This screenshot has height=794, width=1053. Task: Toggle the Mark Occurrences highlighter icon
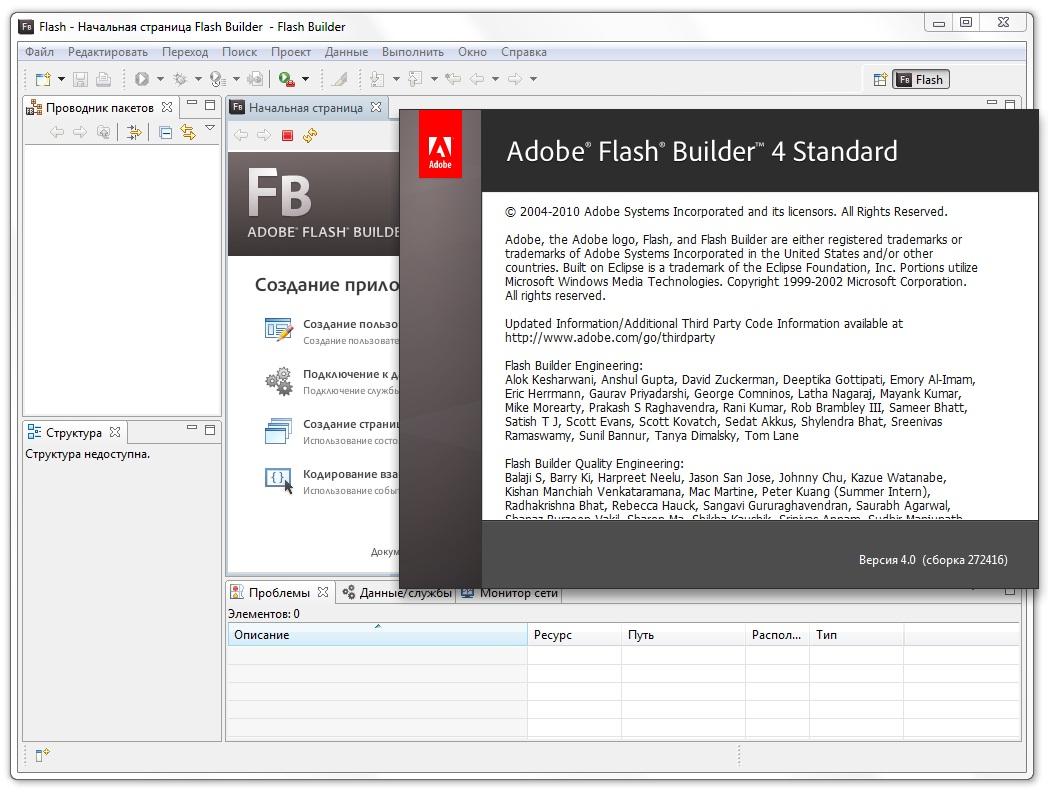(x=340, y=79)
